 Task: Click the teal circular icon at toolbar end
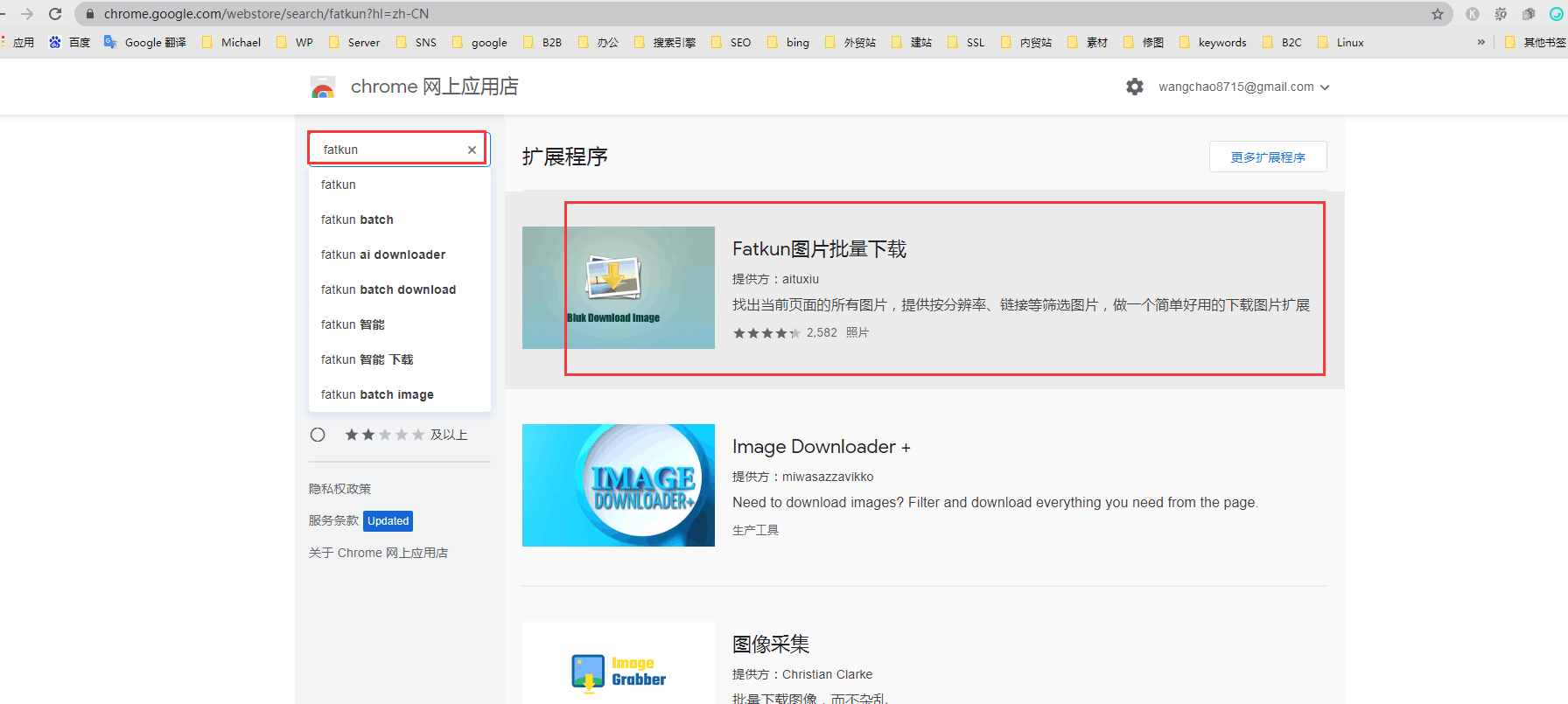[x=1556, y=14]
